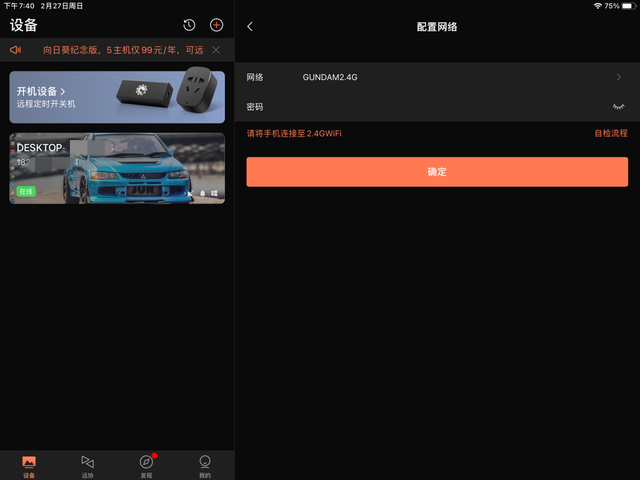Click the Windows icon on DESKTOP card

(x=214, y=193)
